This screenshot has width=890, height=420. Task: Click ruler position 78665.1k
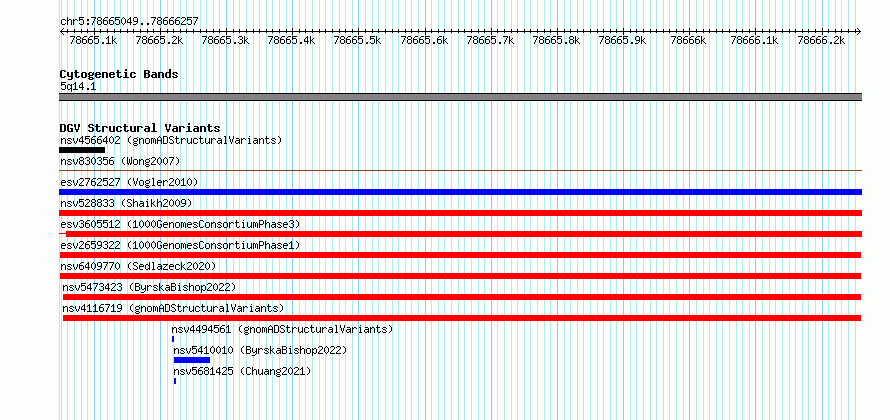click(x=93, y=40)
